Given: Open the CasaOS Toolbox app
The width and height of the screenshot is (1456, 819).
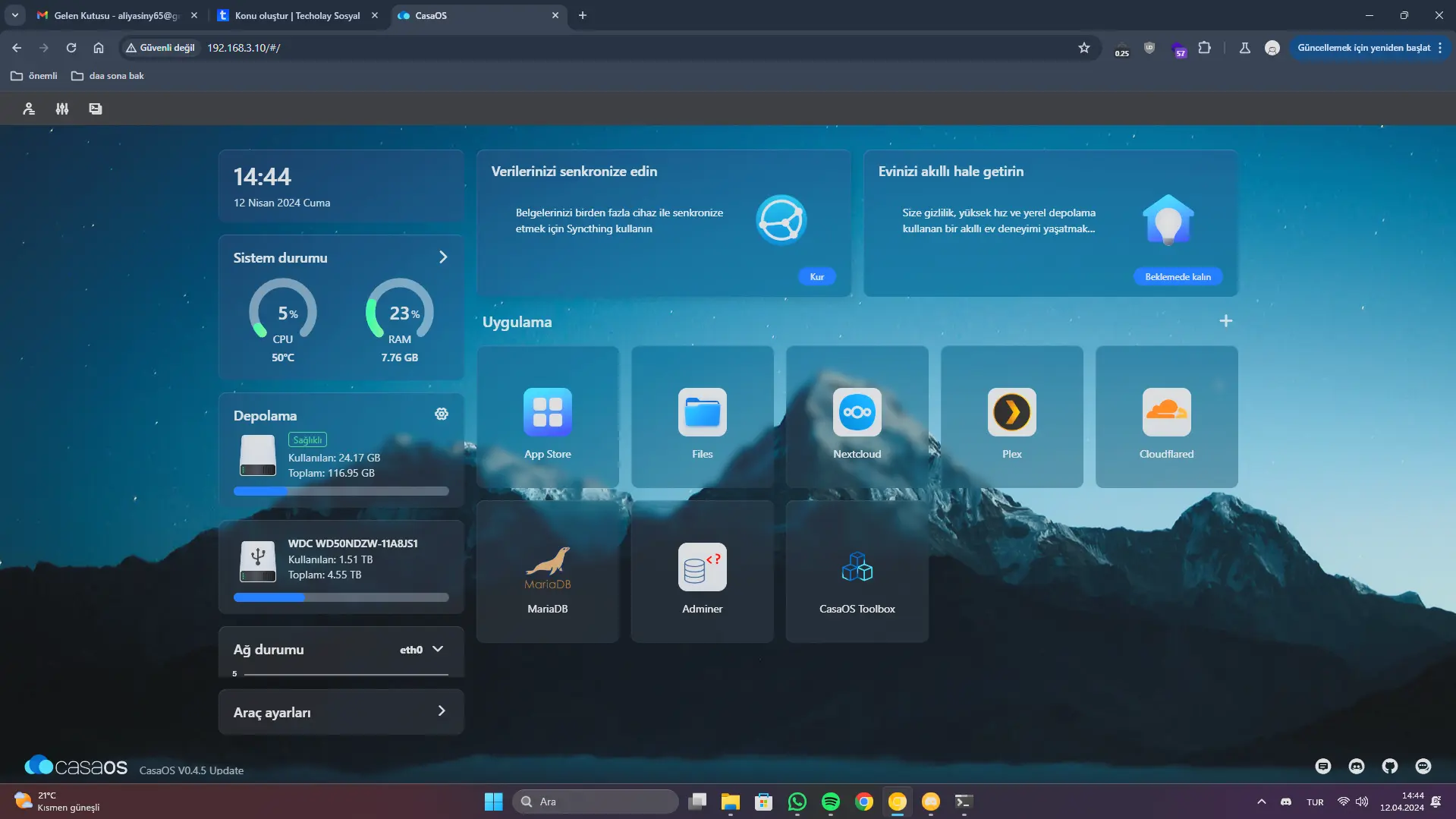Looking at the screenshot, I should (x=857, y=572).
